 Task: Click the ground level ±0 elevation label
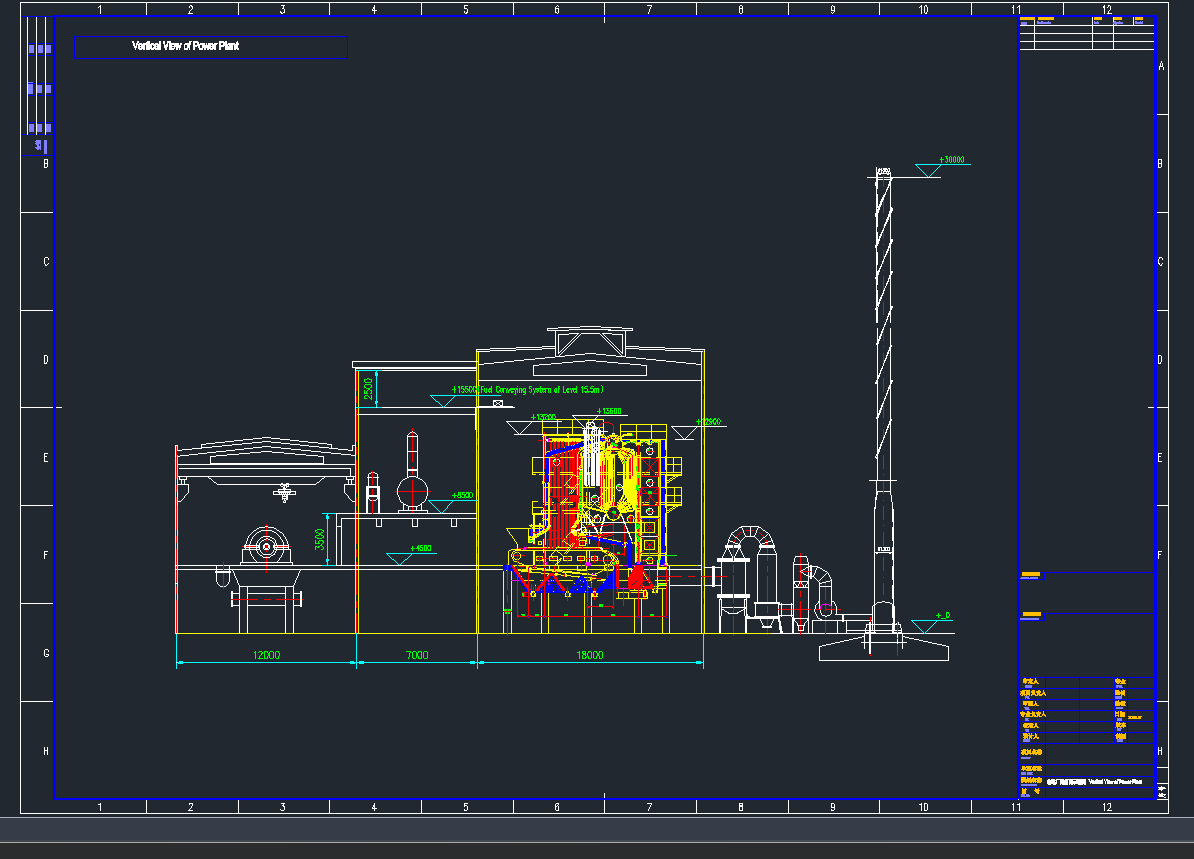coord(943,616)
